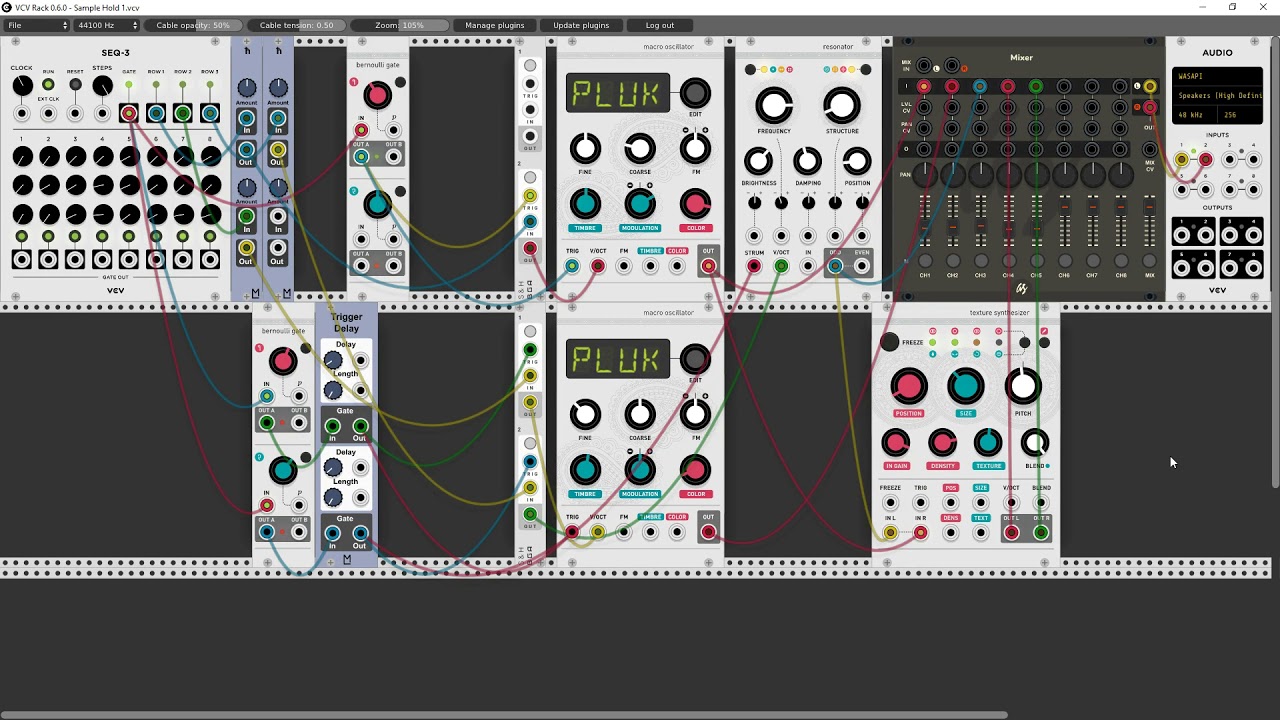Screen dimensions: 1280x720
Task: Toggle step 8 gate button on SEQ-3
Action: pos(211,237)
